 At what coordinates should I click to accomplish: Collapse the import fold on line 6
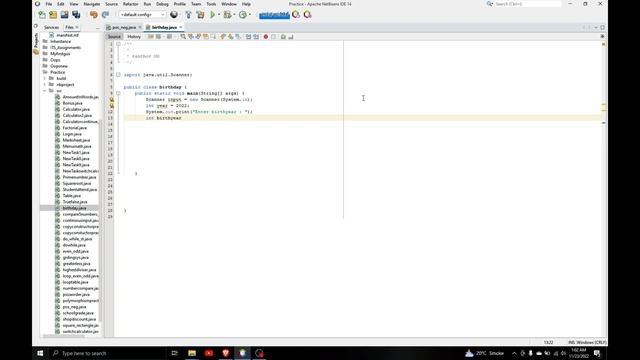pos(118,75)
